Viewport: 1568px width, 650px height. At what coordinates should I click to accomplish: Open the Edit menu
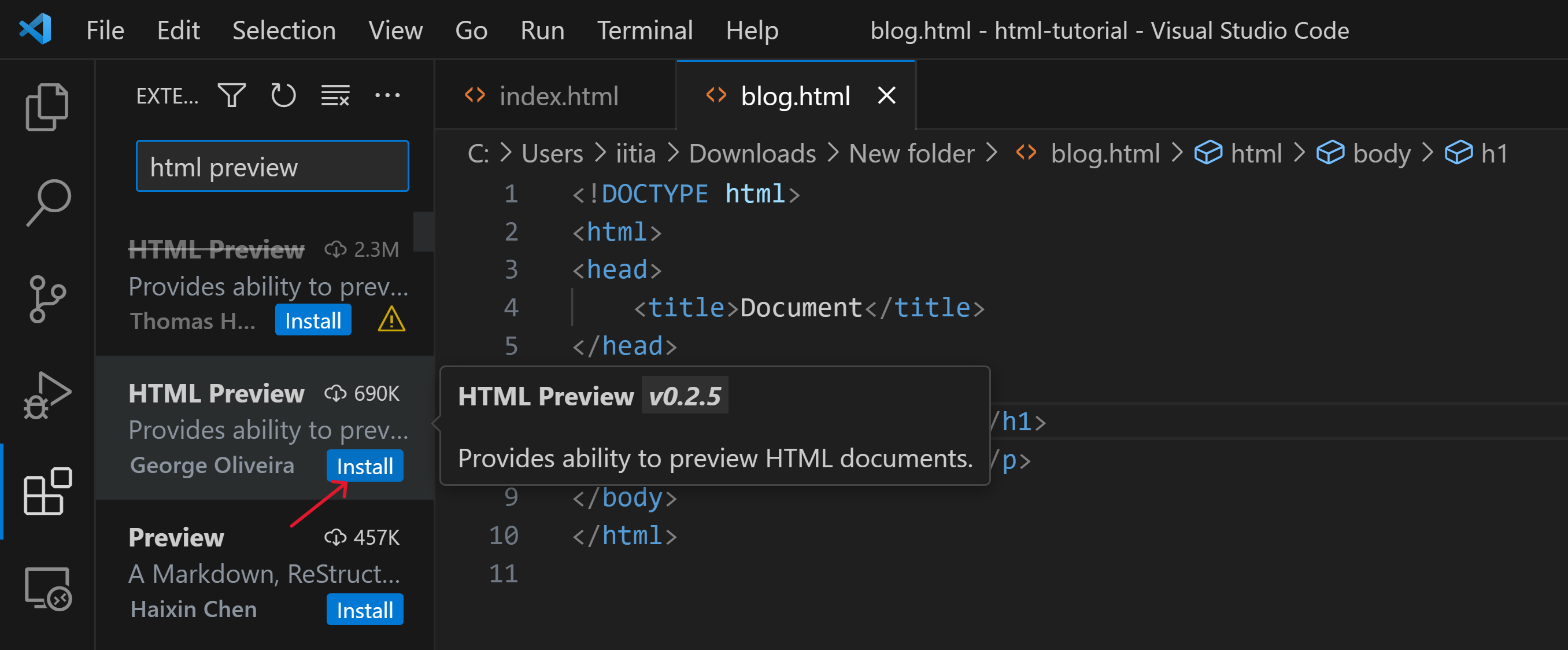178,30
